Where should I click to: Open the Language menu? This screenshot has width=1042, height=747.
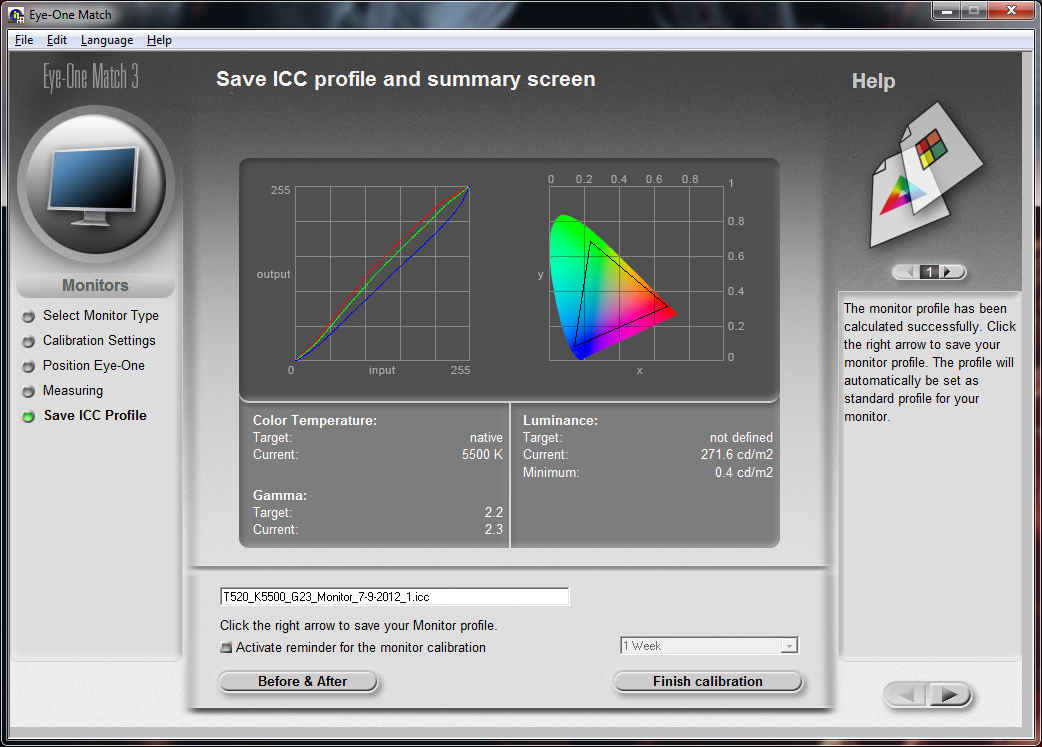coord(106,40)
